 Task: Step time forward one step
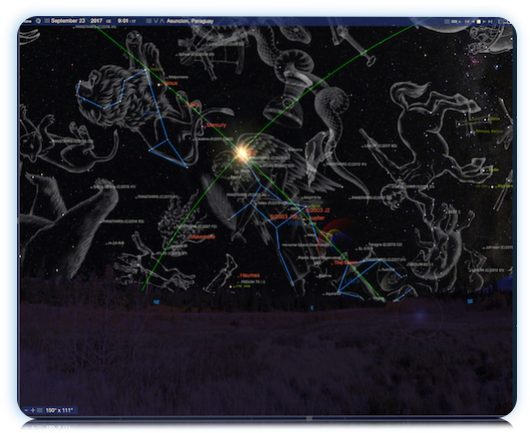[490, 22]
